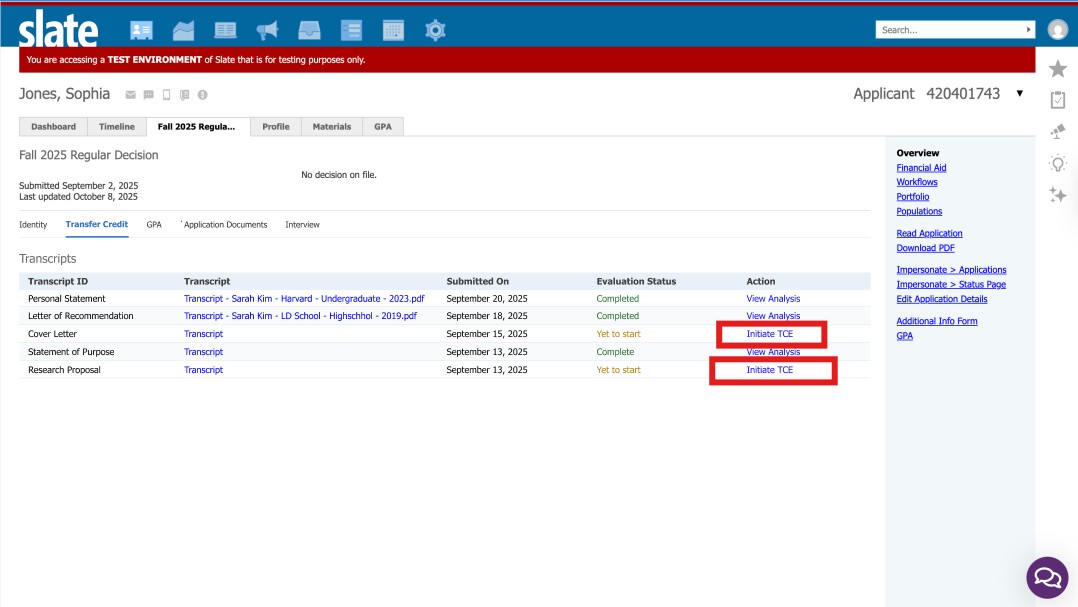Open View Analysis for Personal Statement
Screen dimensions: 1078x607
point(773,299)
